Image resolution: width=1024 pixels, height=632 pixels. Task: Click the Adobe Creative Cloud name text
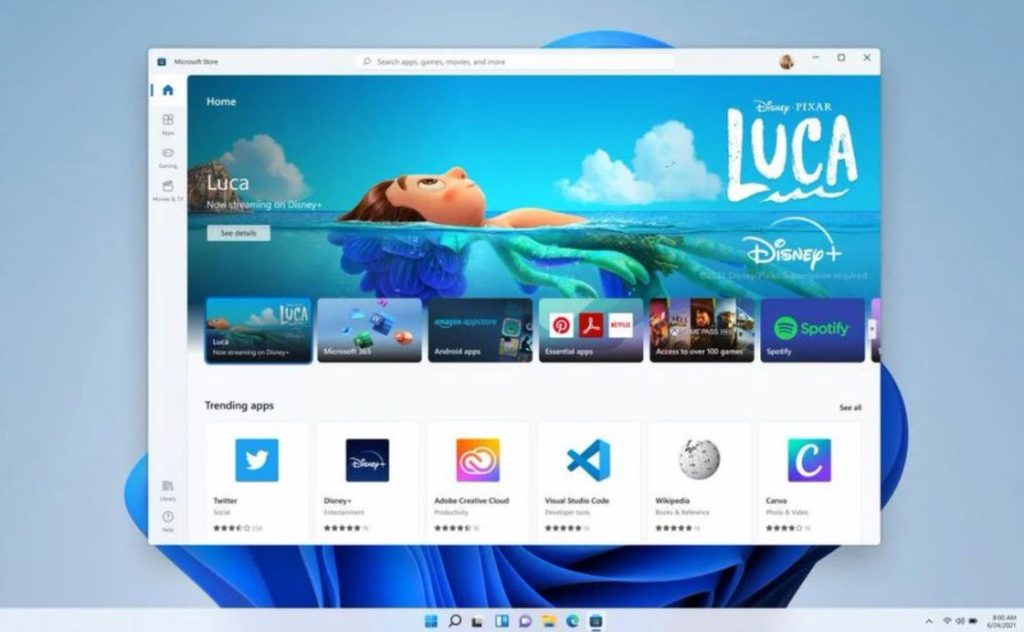click(472, 501)
